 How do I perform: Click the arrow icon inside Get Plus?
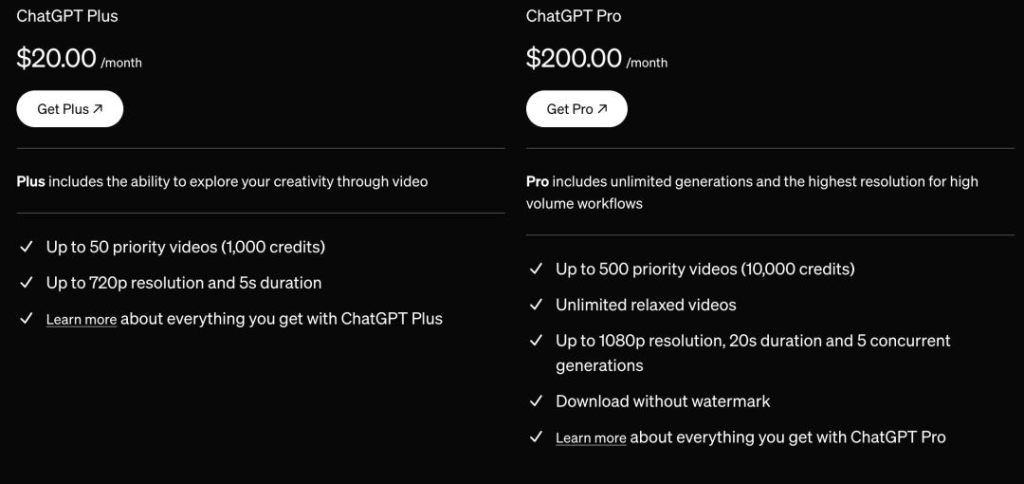click(x=98, y=109)
